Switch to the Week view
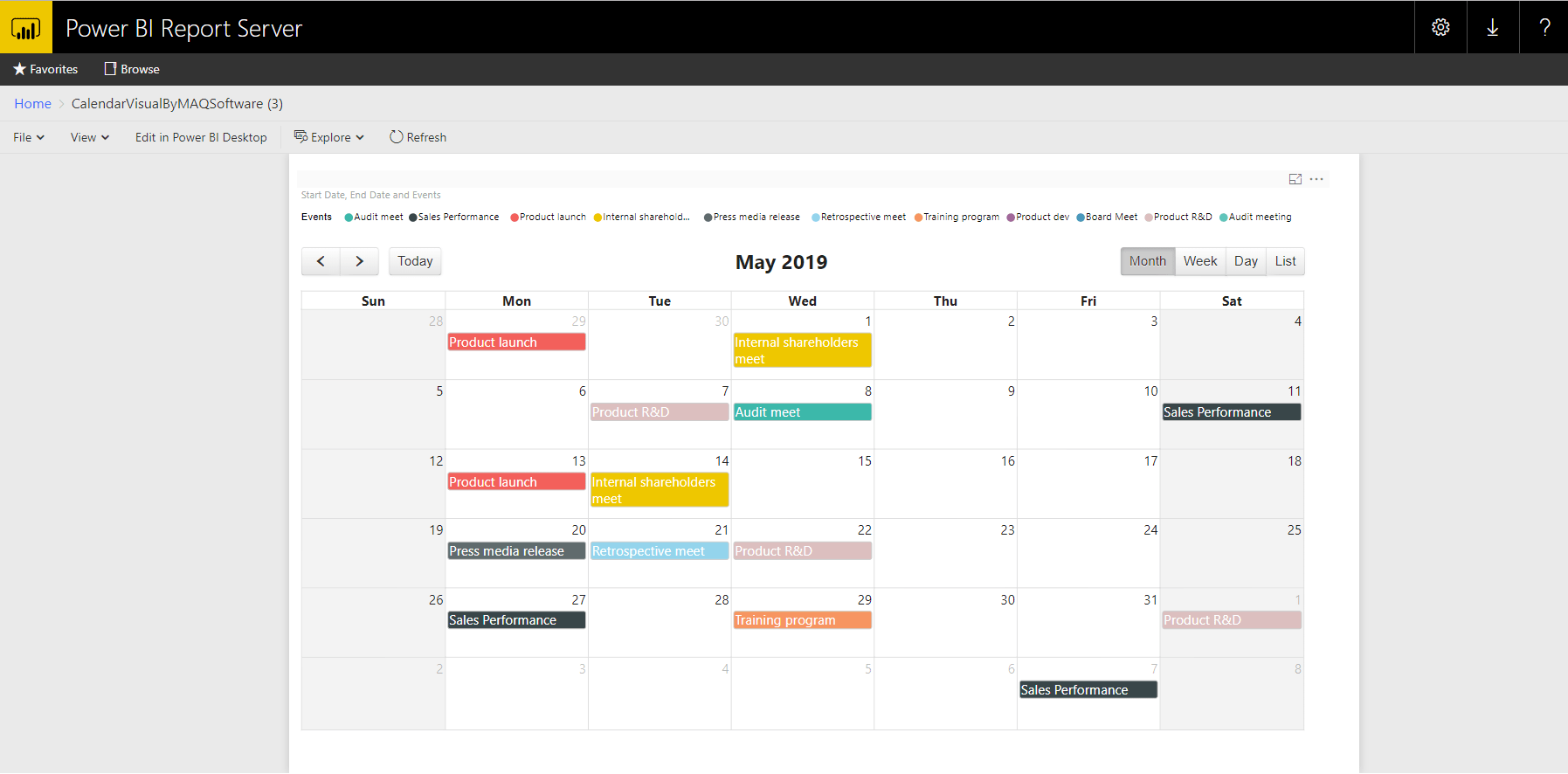Screen dimensions: 1568x774 click(x=1200, y=261)
